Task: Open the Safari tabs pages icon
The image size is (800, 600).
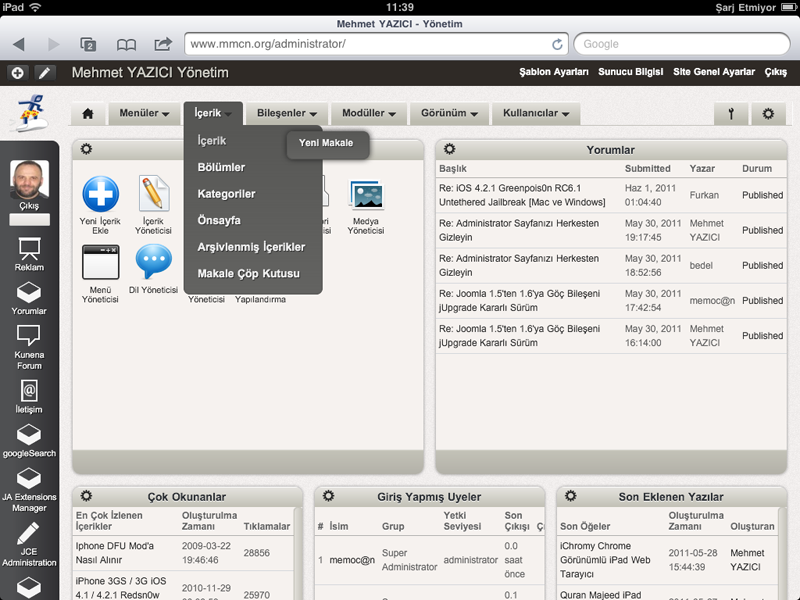Action: click(88, 44)
